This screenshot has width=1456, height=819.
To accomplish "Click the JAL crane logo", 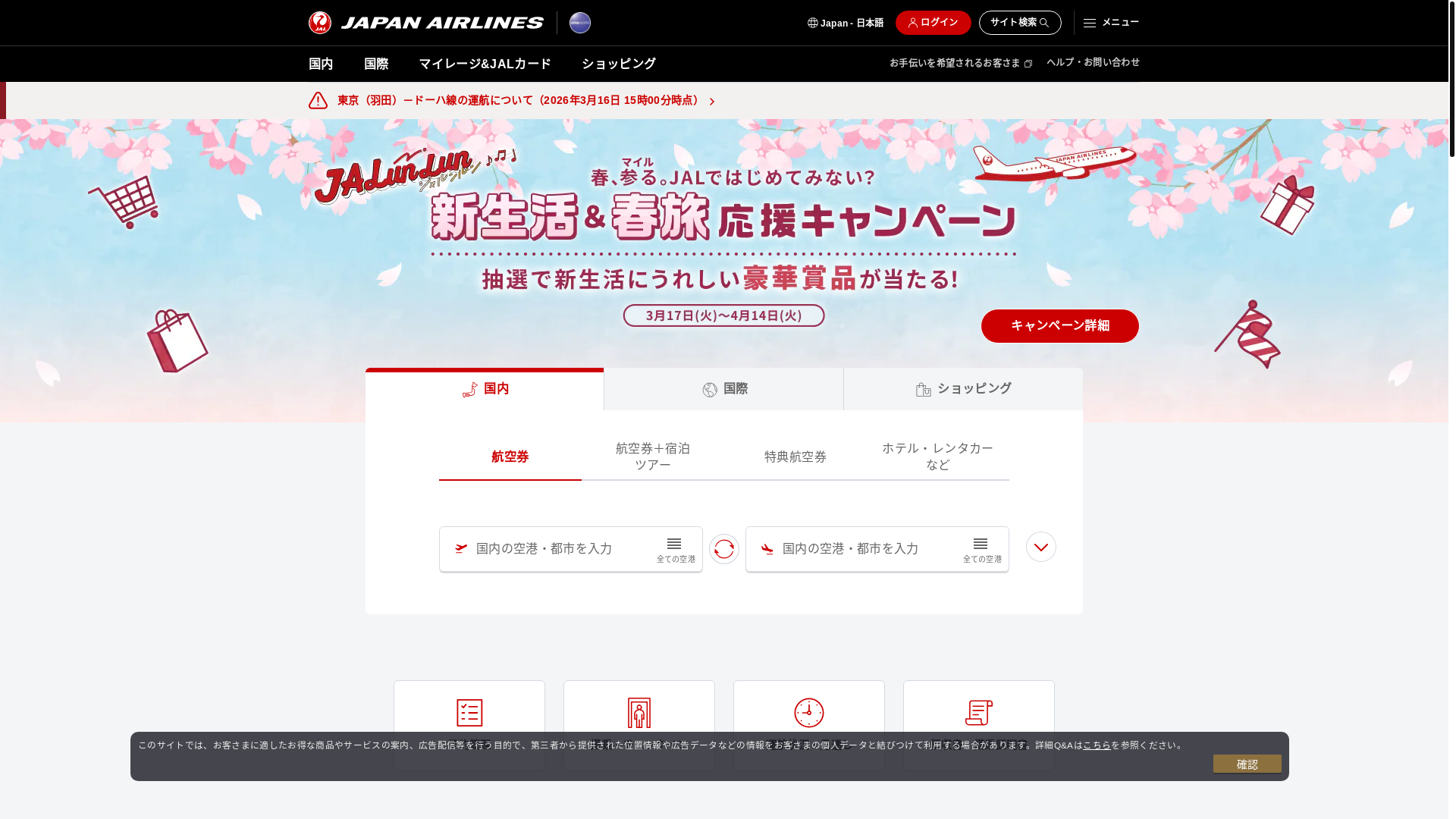I will 319,23.
